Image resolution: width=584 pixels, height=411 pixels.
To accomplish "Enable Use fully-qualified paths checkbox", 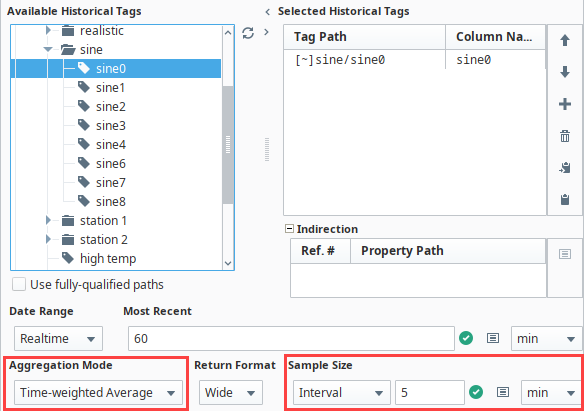I will pyautogui.click(x=19, y=284).
